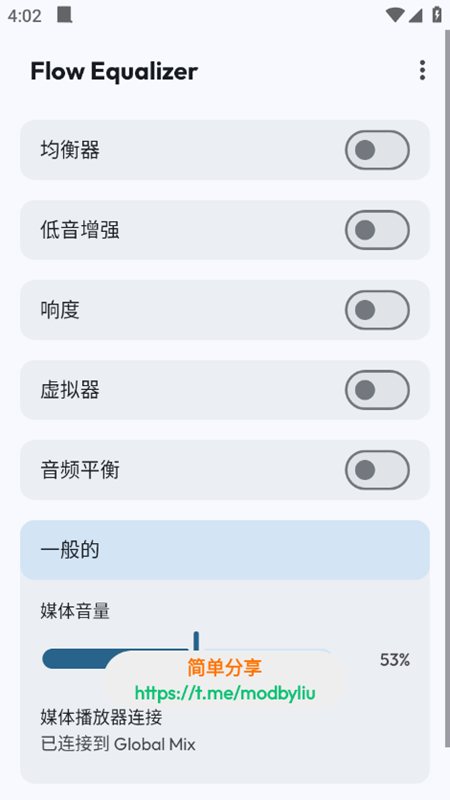Viewport: 450px width, 800px height.
Task: Tap the battery status icon
Action: click(437, 15)
